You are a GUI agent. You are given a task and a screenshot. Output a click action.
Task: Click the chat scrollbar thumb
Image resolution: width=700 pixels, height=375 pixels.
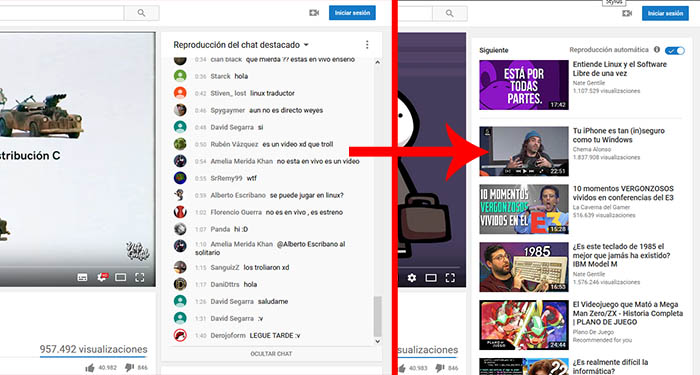(x=377, y=316)
